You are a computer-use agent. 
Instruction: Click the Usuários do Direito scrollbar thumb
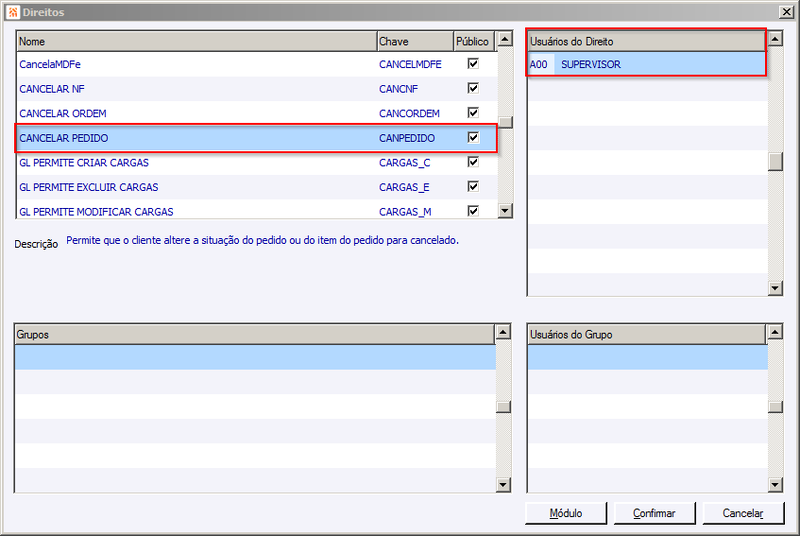pyautogui.click(x=776, y=162)
